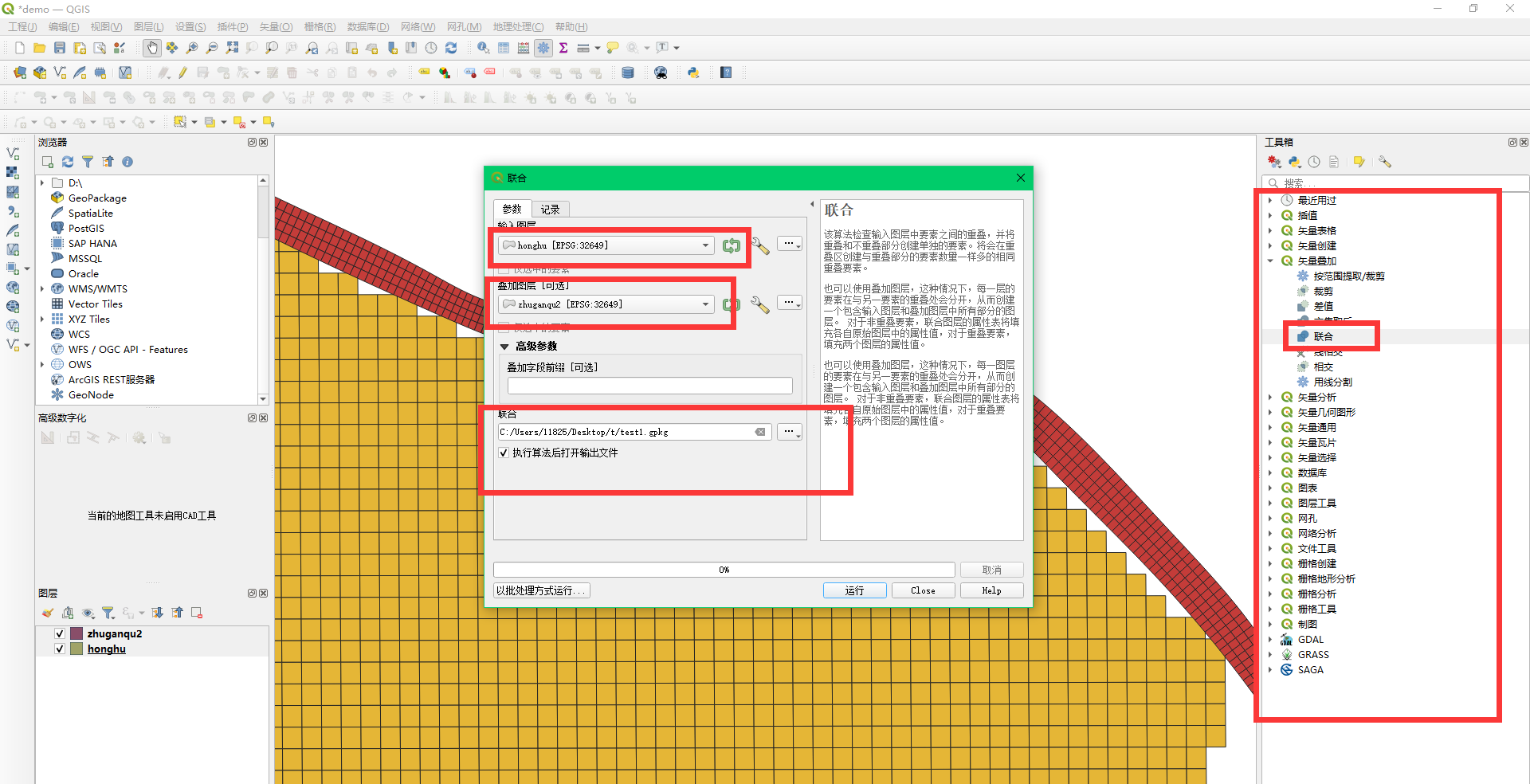Click the Identify Features info icon
The height and width of the screenshot is (784, 1530).
[483, 48]
